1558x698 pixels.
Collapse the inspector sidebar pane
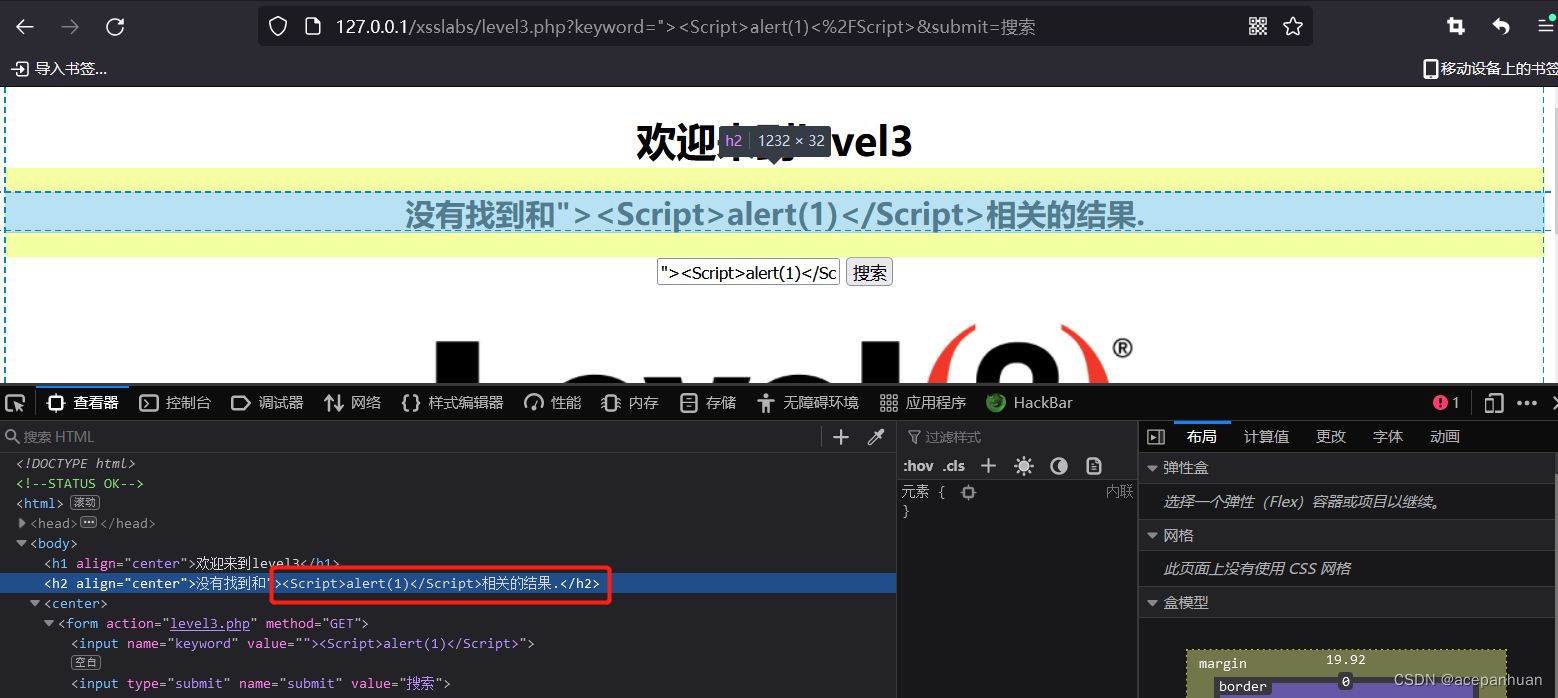tap(1156, 437)
